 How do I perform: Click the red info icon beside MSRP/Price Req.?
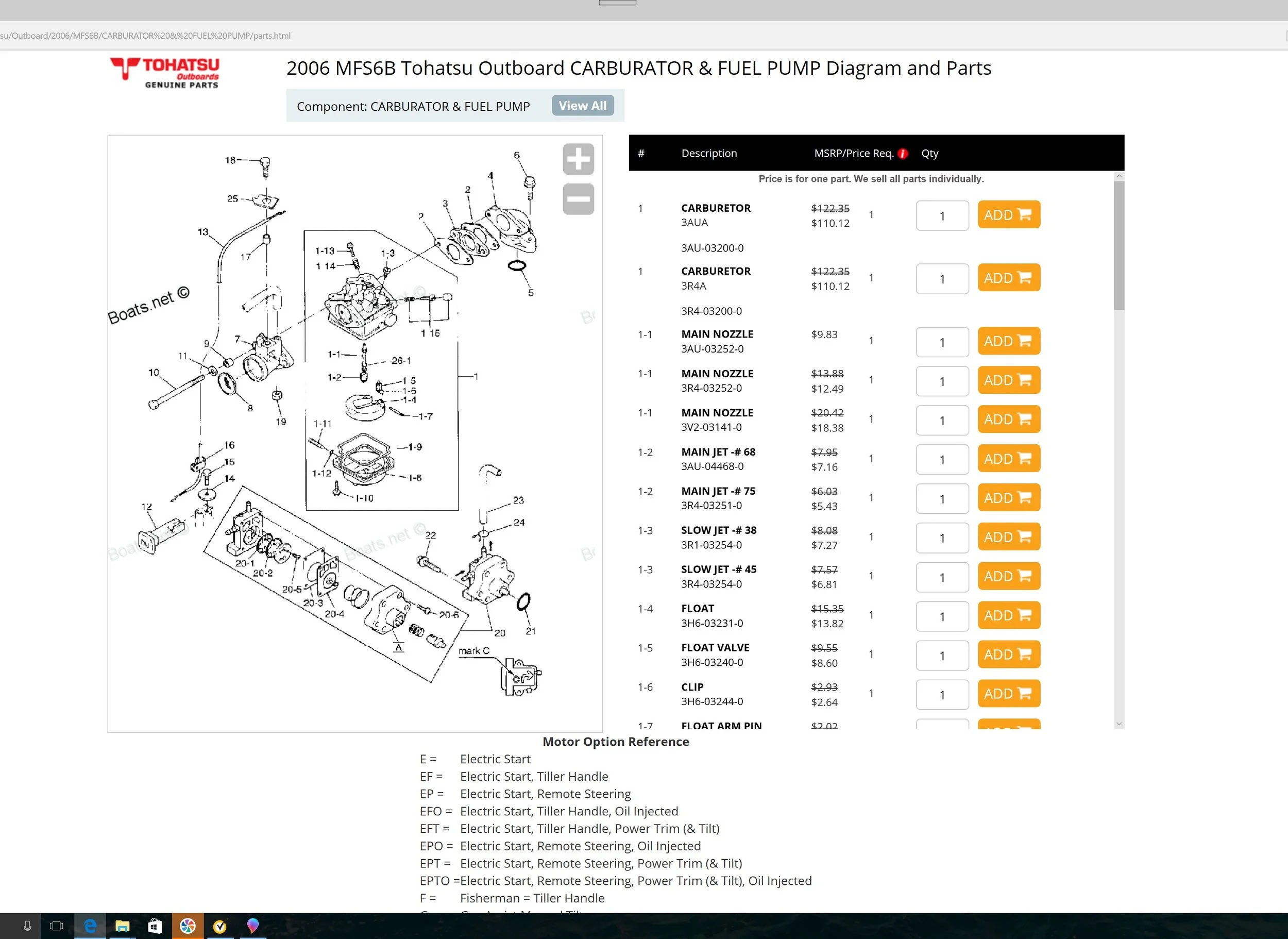[903, 154]
